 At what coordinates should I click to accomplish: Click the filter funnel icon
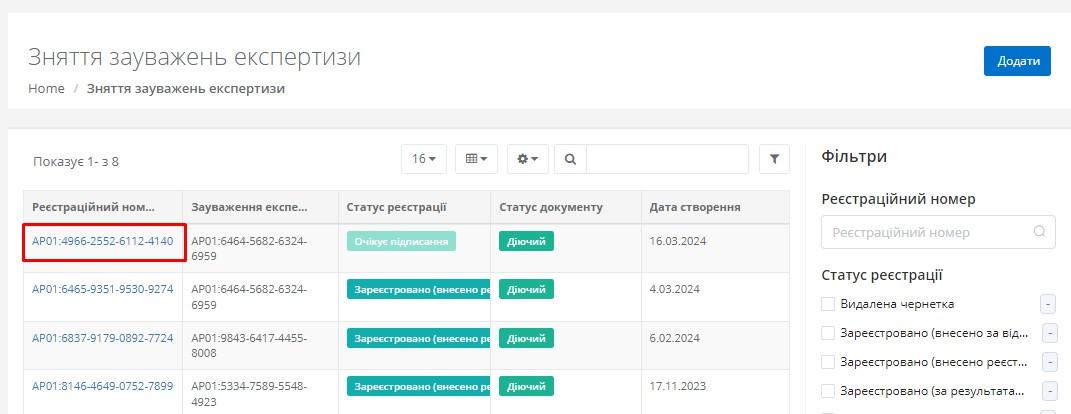tap(774, 159)
